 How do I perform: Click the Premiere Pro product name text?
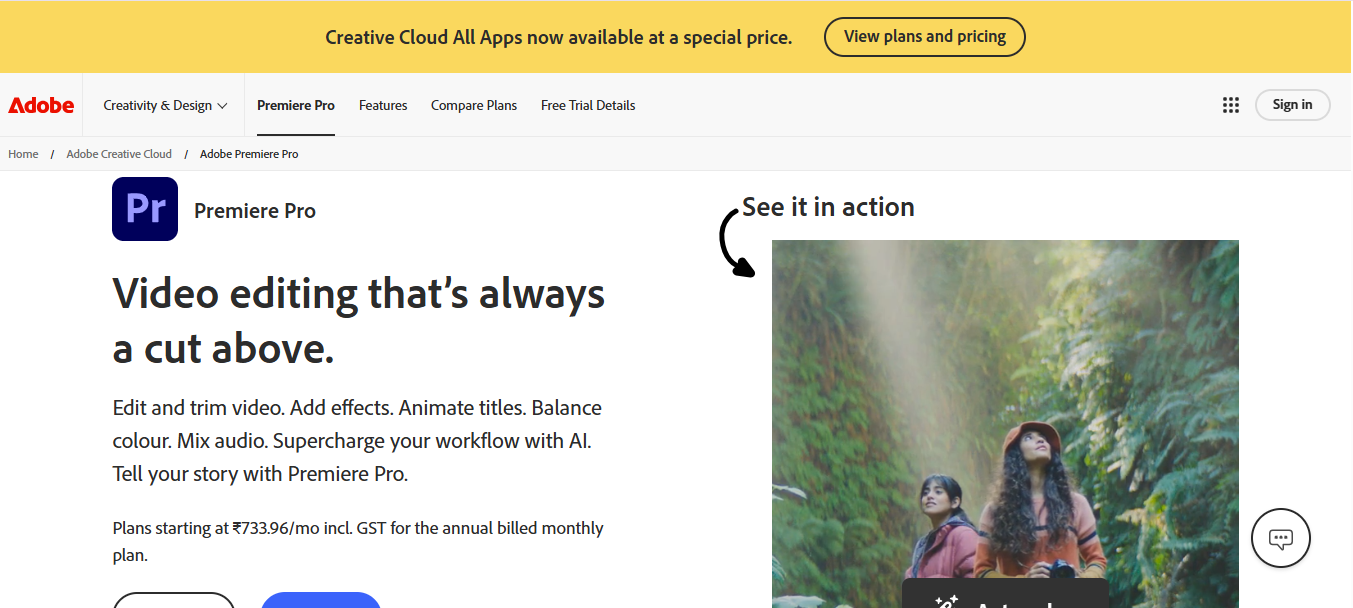(x=255, y=211)
